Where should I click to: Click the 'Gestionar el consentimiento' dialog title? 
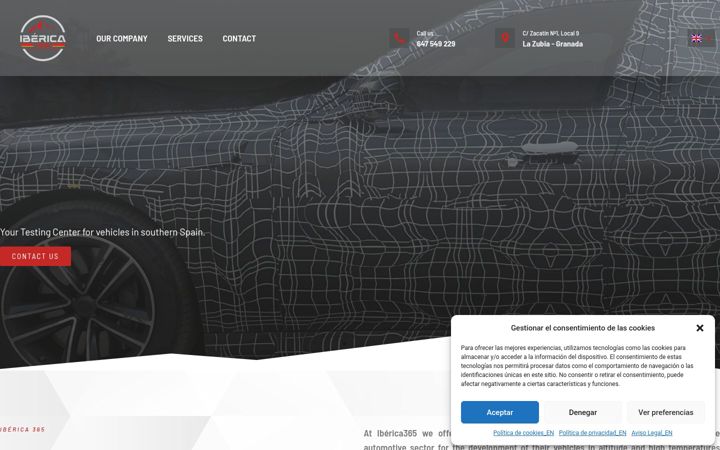point(583,328)
